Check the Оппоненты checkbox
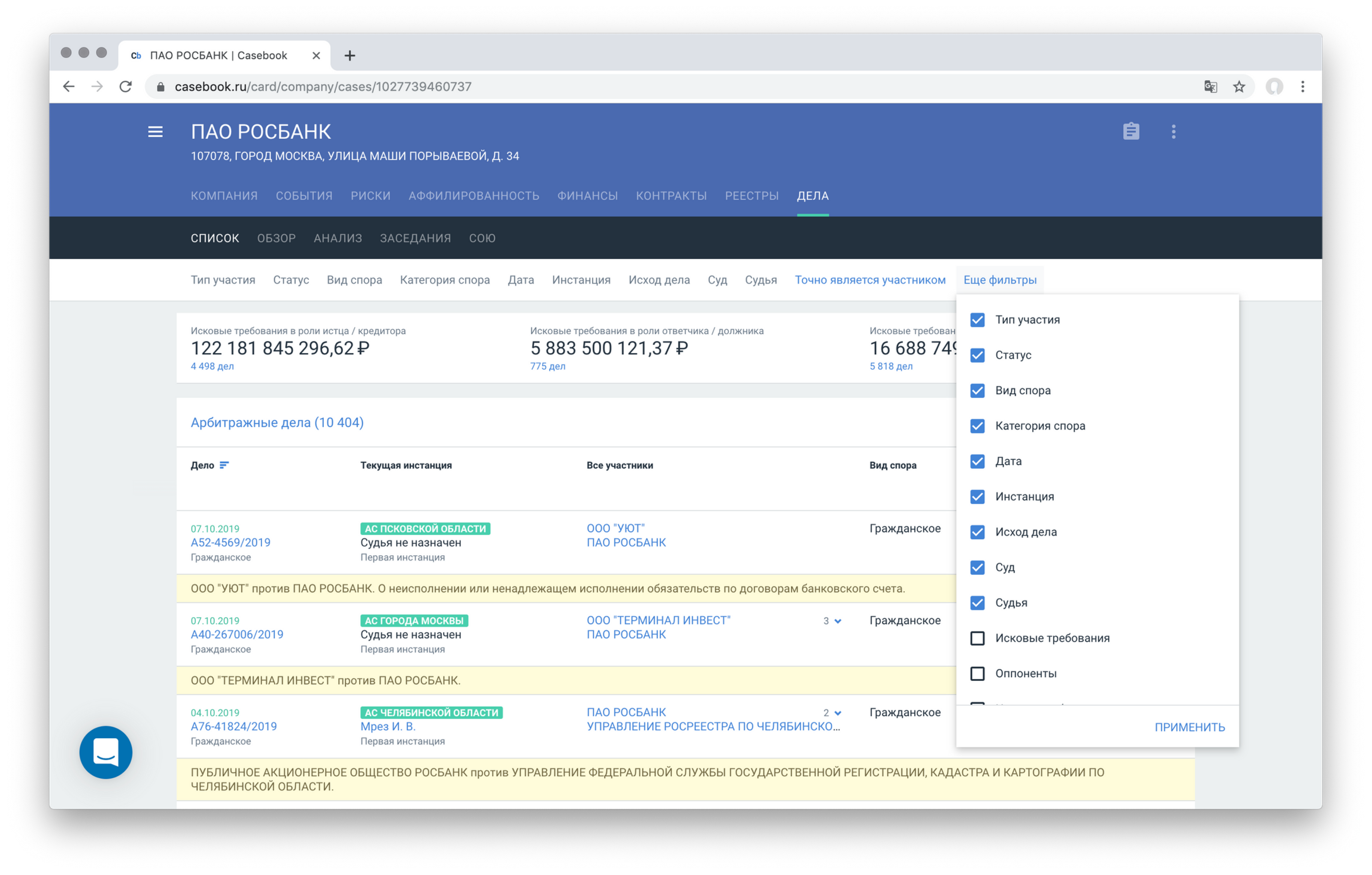The height and width of the screenshot is (875, 1372). [977, 673]
